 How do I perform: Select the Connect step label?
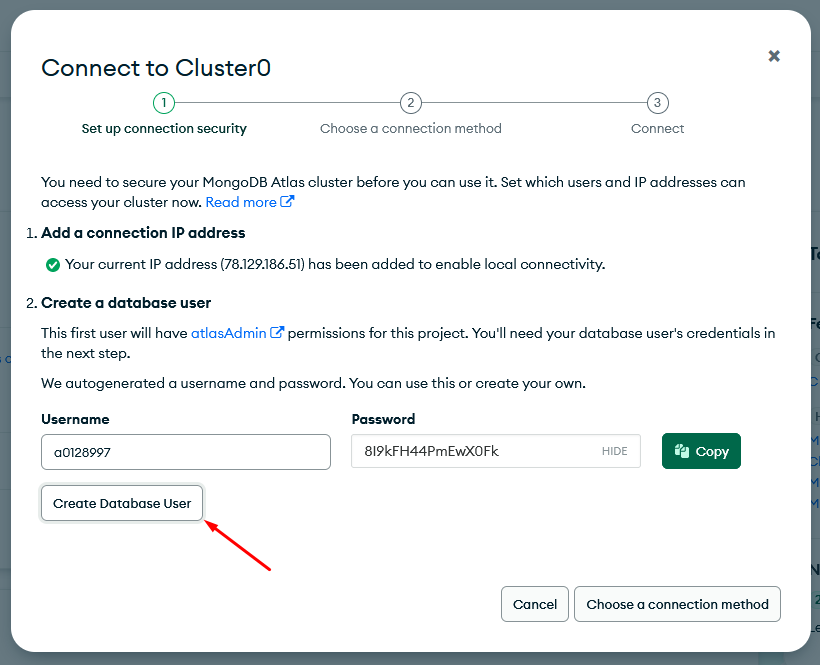657,128
